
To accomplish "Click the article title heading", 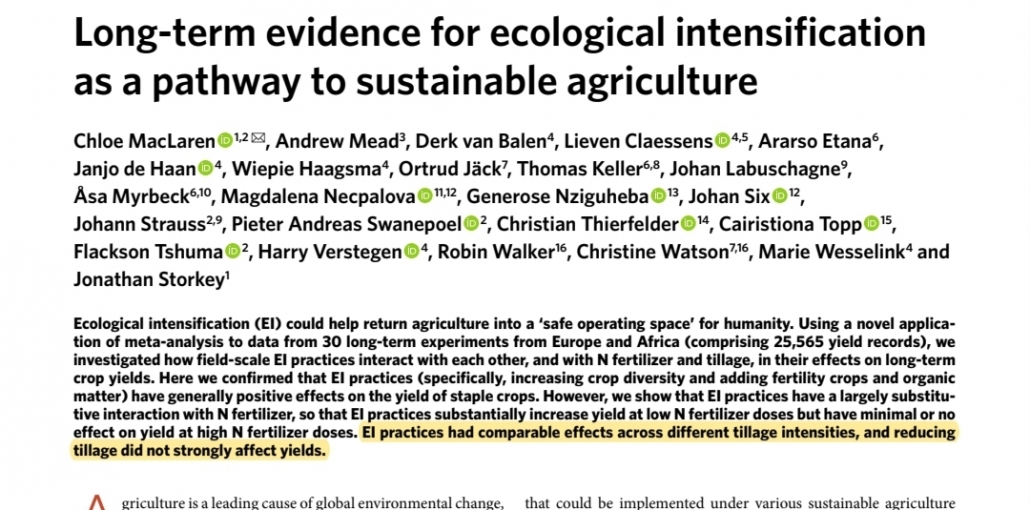I will (x=499, y=57).
